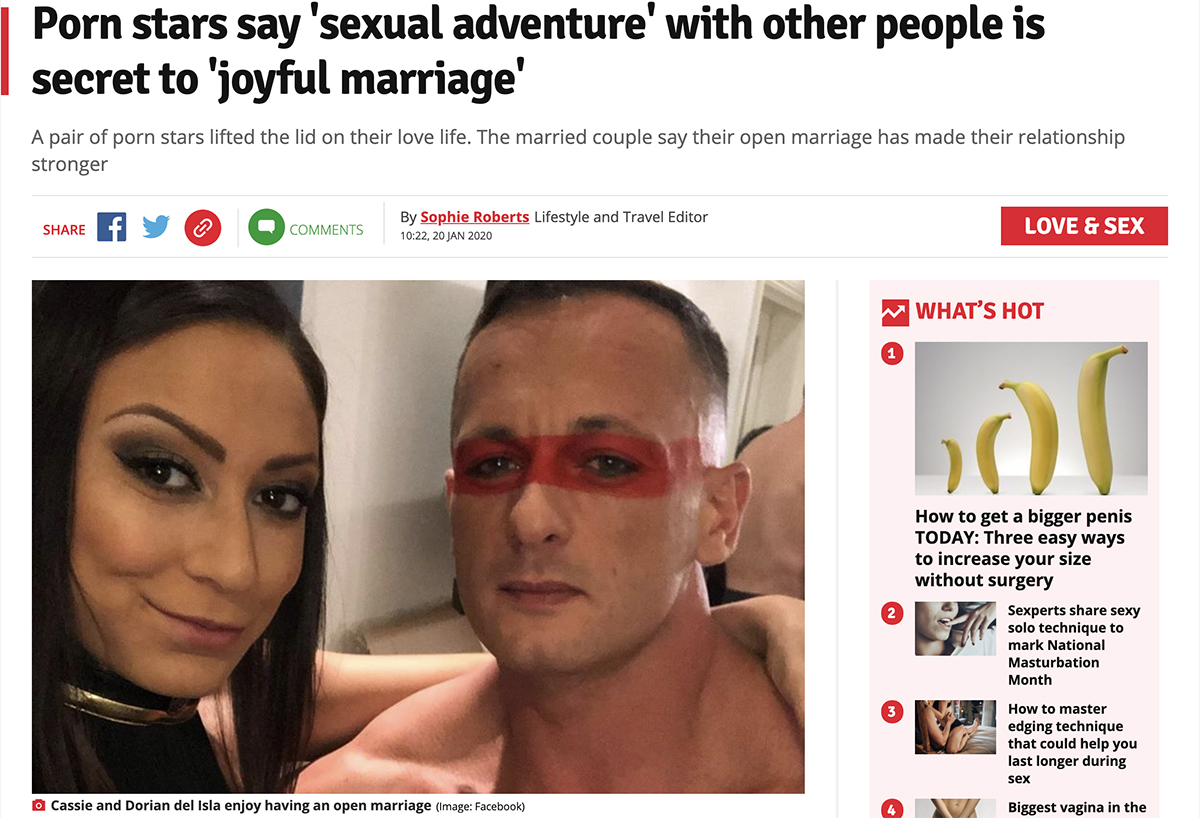Viewport: 1200px width, 818px height.
Task: Select What's Hot number 1 badge
Action: coord(892,352)
